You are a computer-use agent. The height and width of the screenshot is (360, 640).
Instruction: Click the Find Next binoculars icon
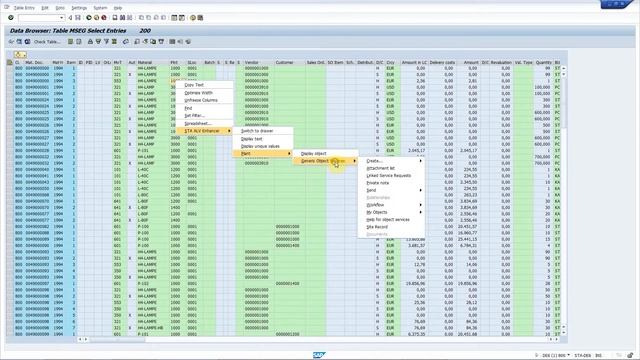[129, 18]
